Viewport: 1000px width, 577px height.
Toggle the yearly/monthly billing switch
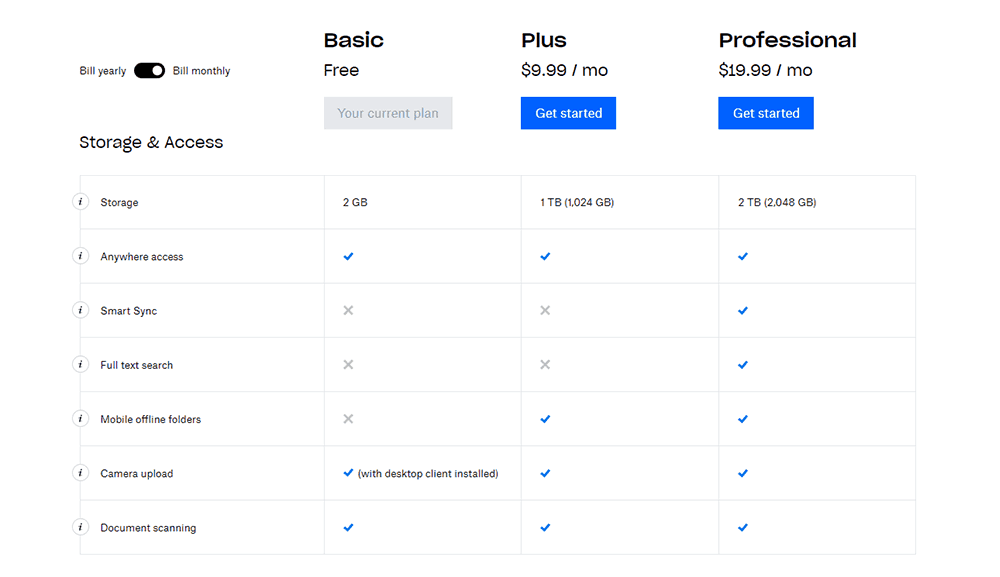pos(149,71)
